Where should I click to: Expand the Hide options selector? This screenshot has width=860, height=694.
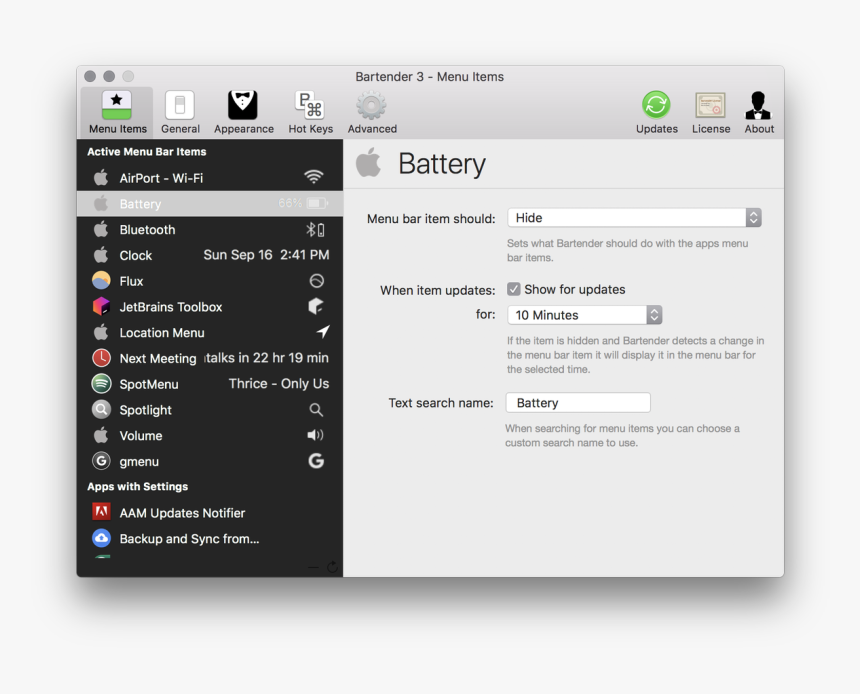pyautogui.click(x=752, y=217)
